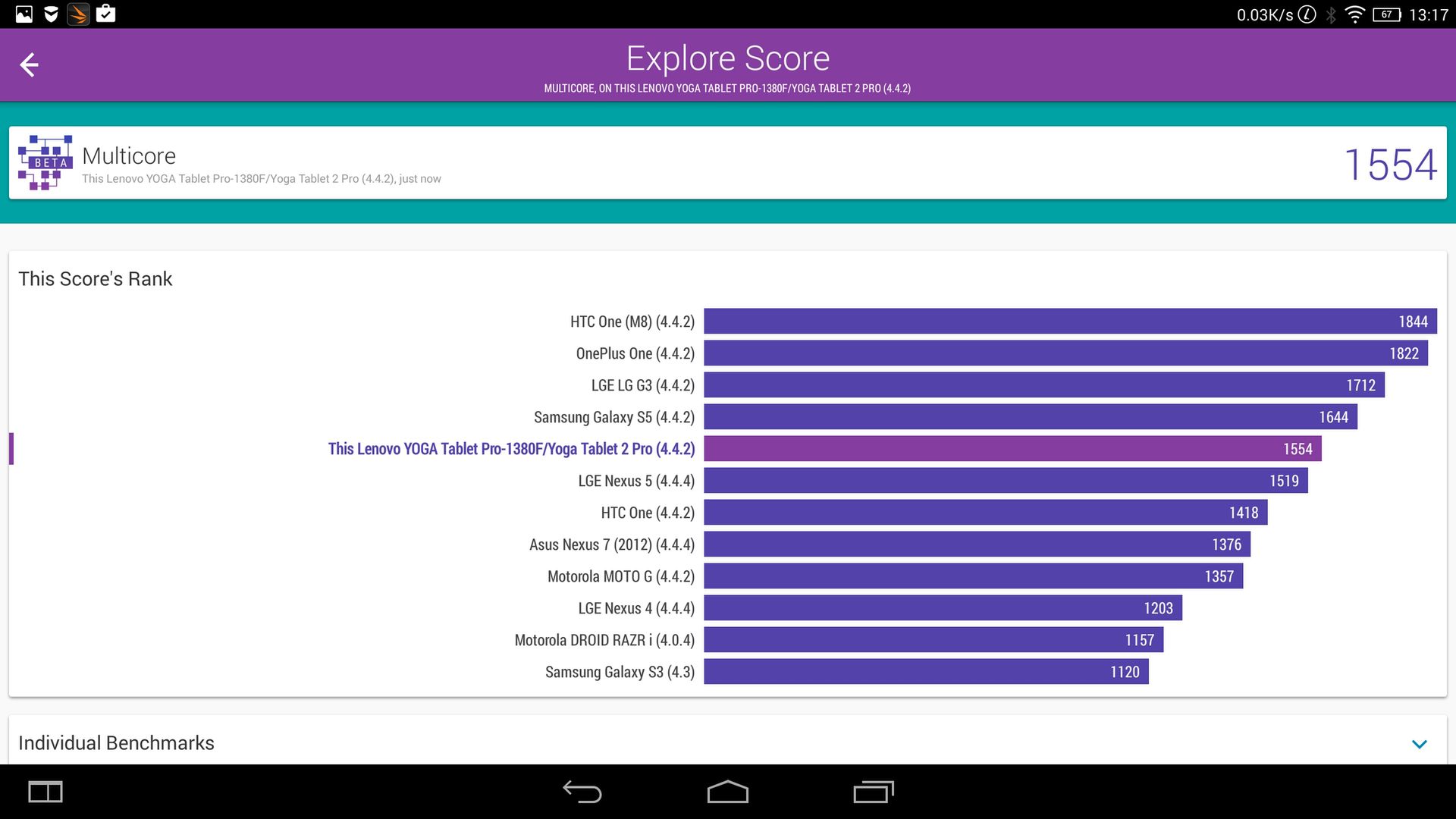This screenshot has width=1456, height=819.
Task: Tap the 13:17 clock in status bar
Action: click(x=1429, y=14)
